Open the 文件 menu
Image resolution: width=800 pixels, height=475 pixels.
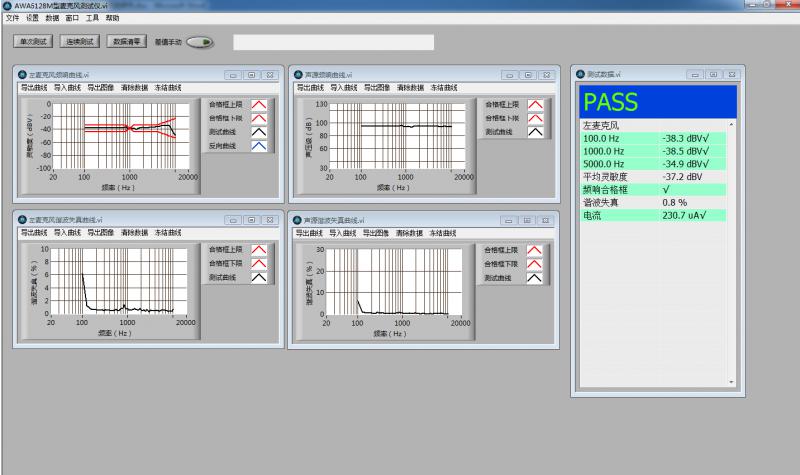(x=12, y=18)
